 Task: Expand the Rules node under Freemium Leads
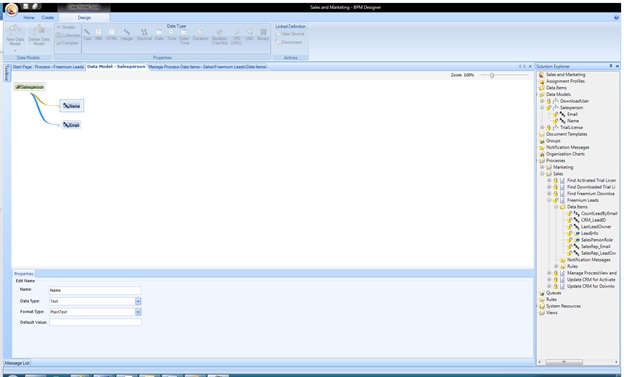(556, 266)
